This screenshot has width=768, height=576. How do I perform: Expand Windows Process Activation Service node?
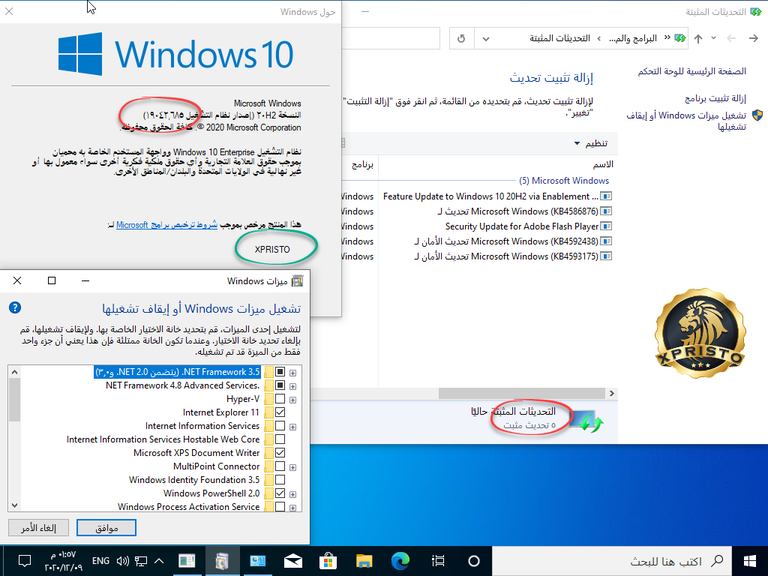tap(293, 508)
